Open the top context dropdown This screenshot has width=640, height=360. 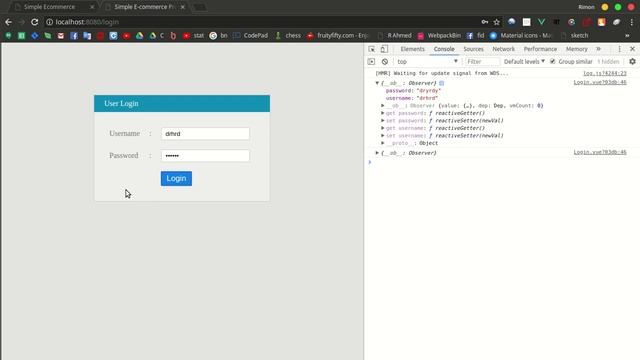(427, 62)
